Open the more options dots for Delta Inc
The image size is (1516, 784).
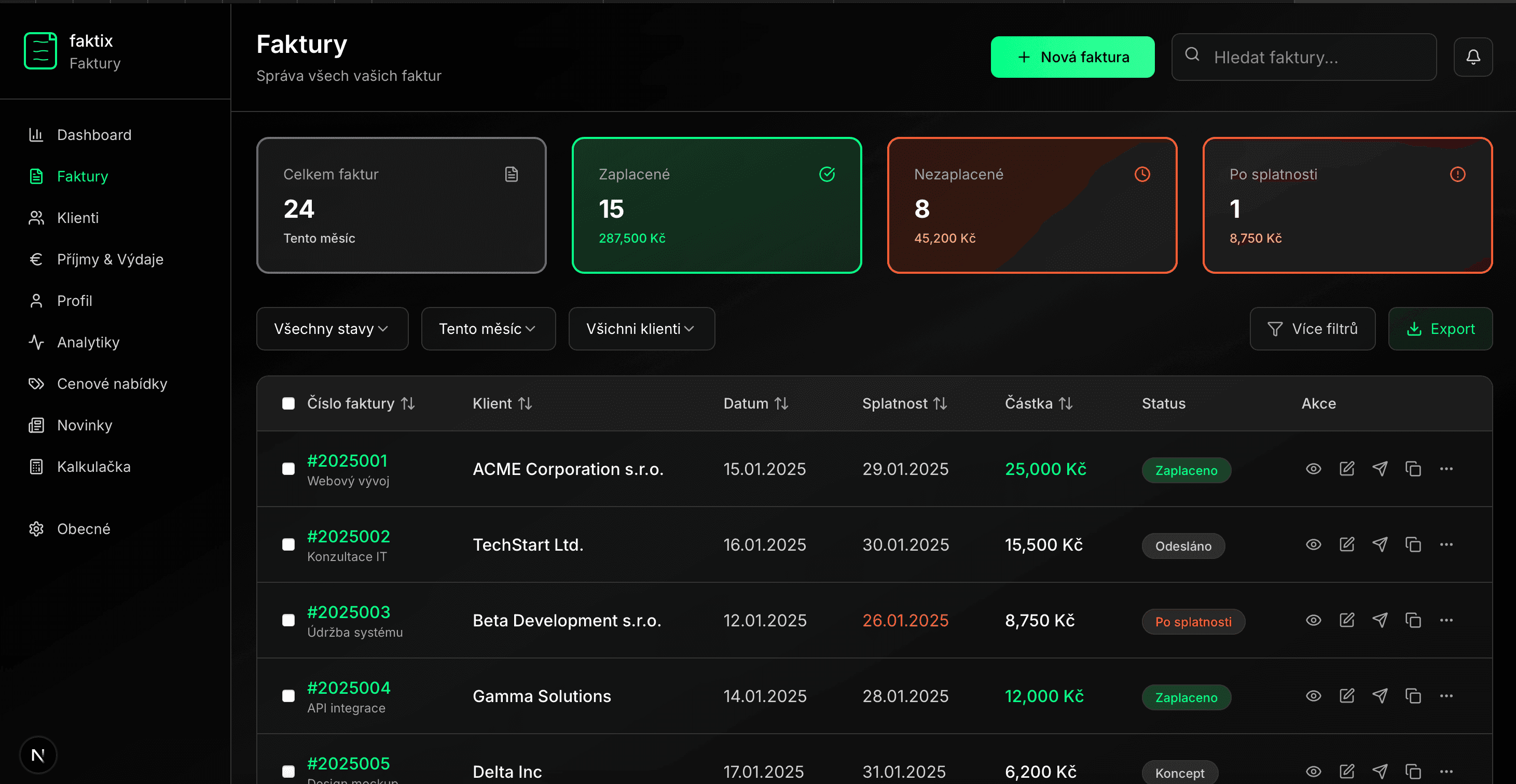point(1447,771)
